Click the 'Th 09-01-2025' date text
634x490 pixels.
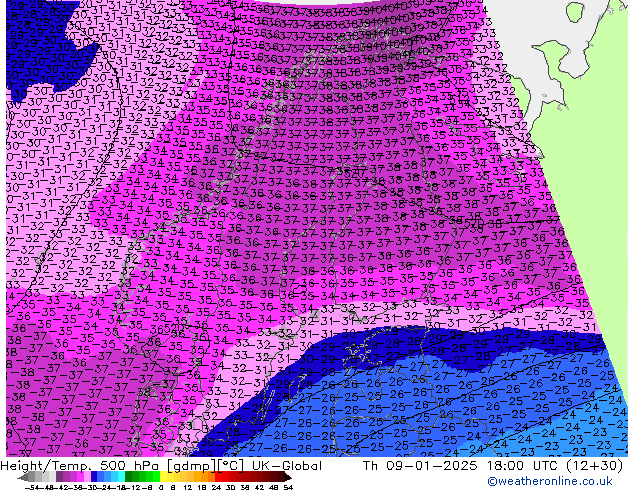tap(420, 466)
